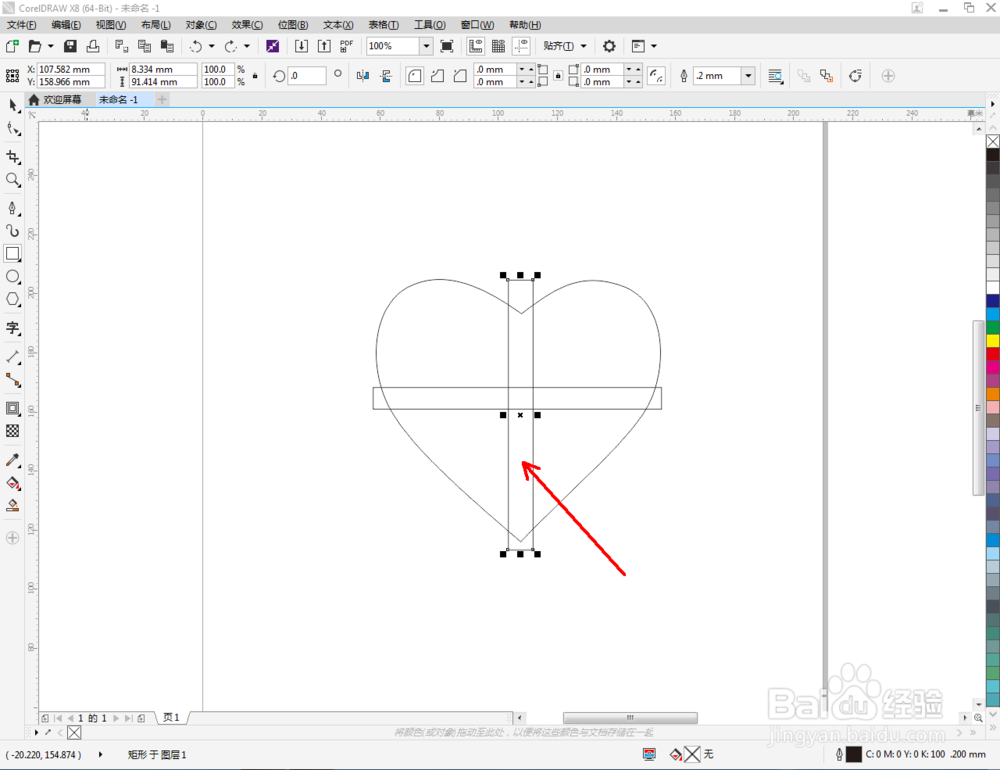
Task: Select the Text tool
Action: tap(12, 328)
